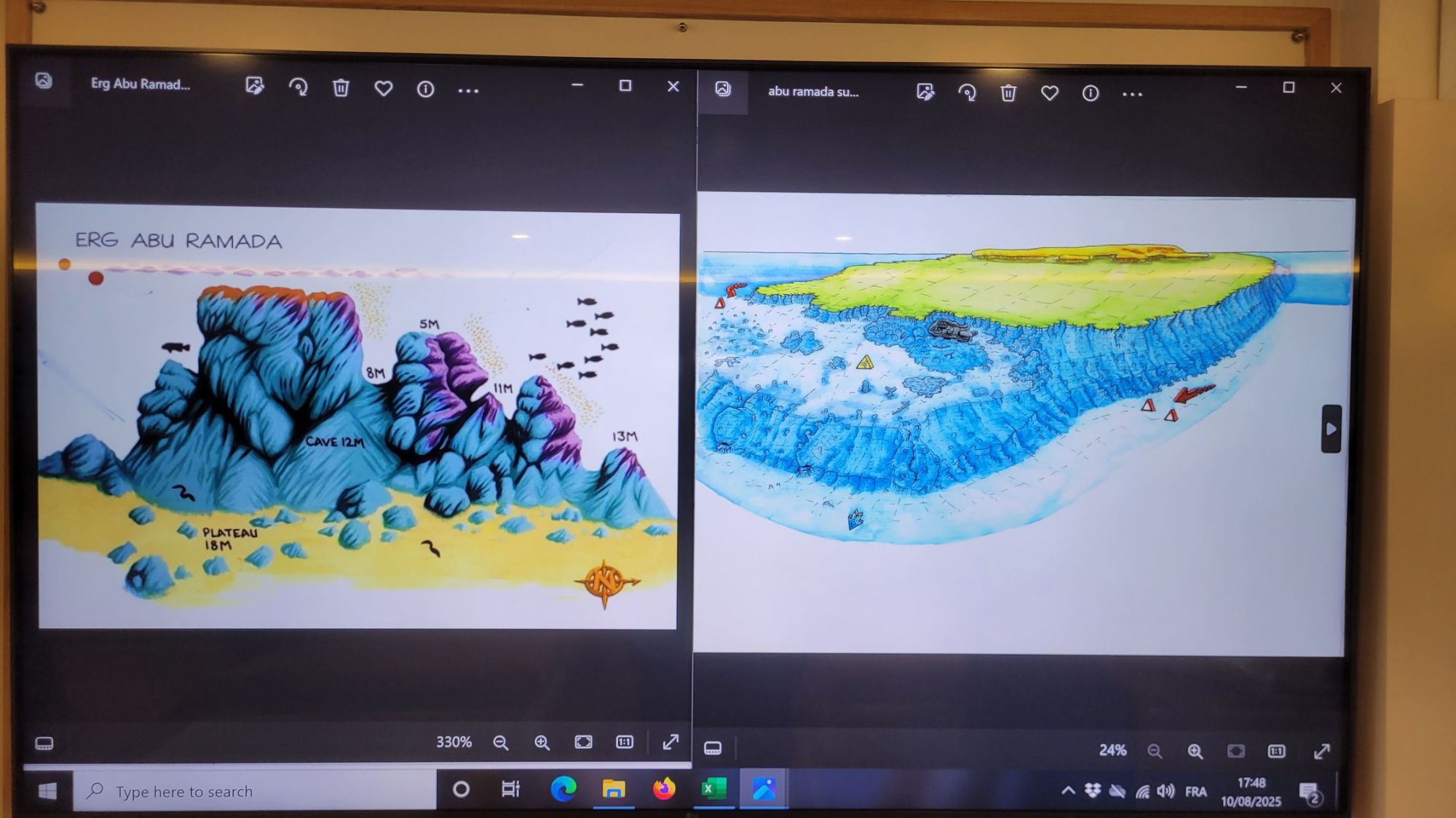Open File Explorer from taskbar
This screenshot has height=818, width=1456.
tap(613, 790)
